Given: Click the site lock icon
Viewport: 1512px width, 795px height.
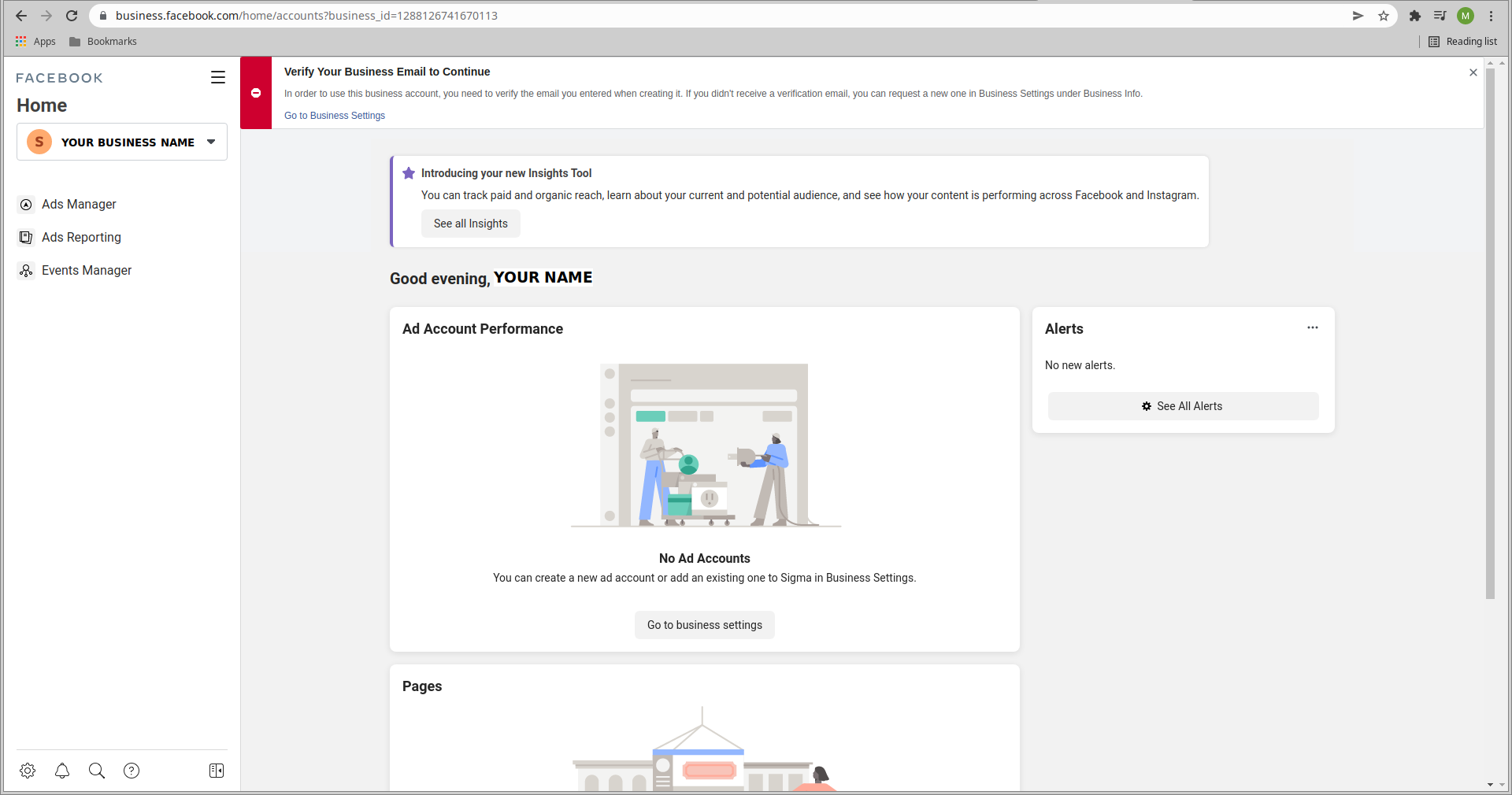Looking at the screenshot, I should point(102,16).
